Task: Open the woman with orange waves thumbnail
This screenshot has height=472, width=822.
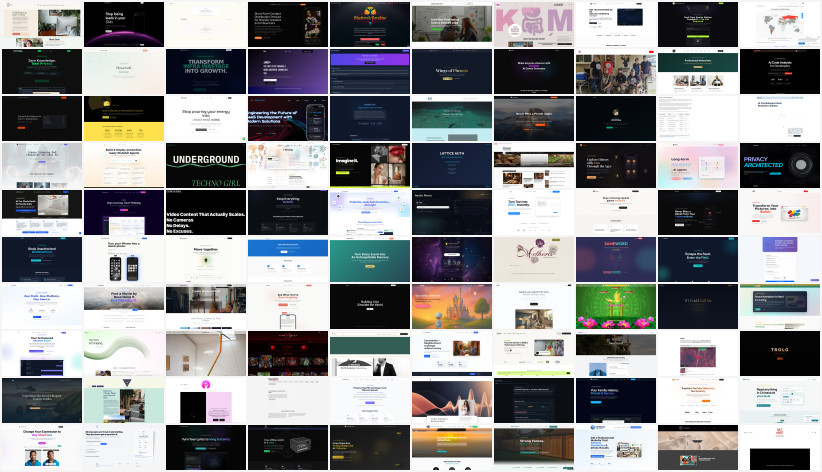Action: point(452,401)
